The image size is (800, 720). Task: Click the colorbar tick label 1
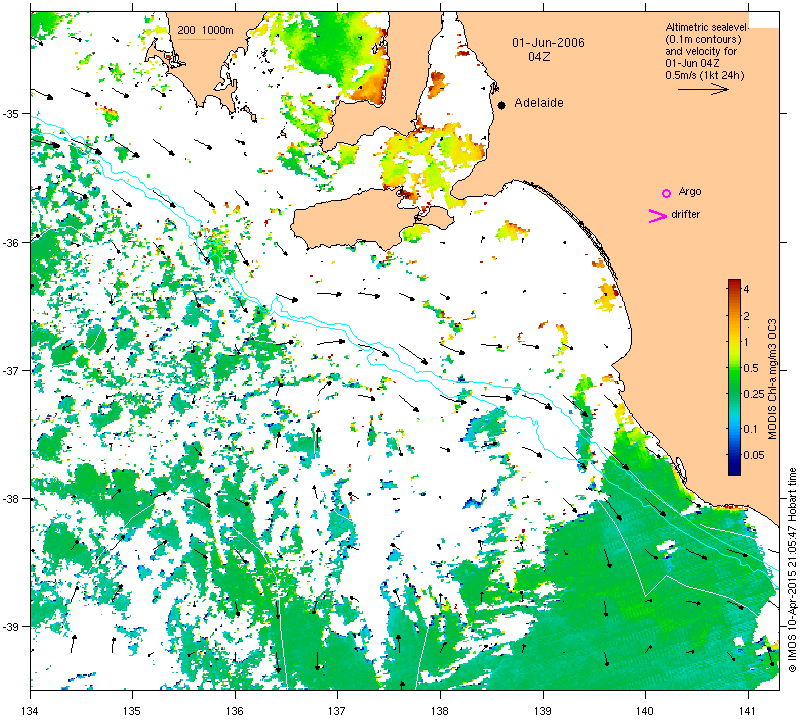(746, 342)
